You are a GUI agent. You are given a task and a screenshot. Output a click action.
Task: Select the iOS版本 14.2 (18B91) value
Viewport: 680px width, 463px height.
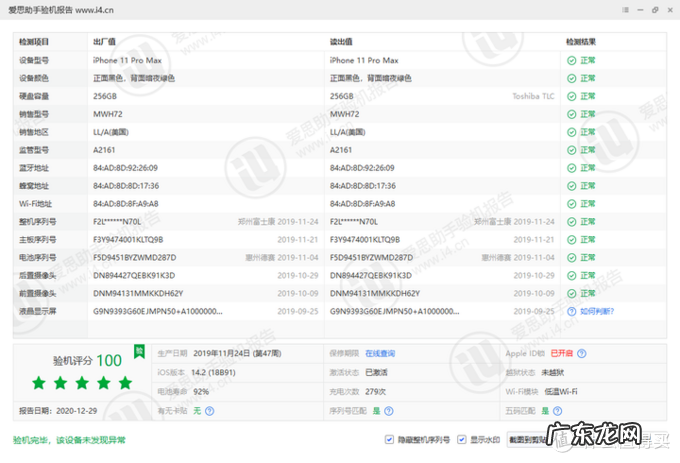click(213, 372)
